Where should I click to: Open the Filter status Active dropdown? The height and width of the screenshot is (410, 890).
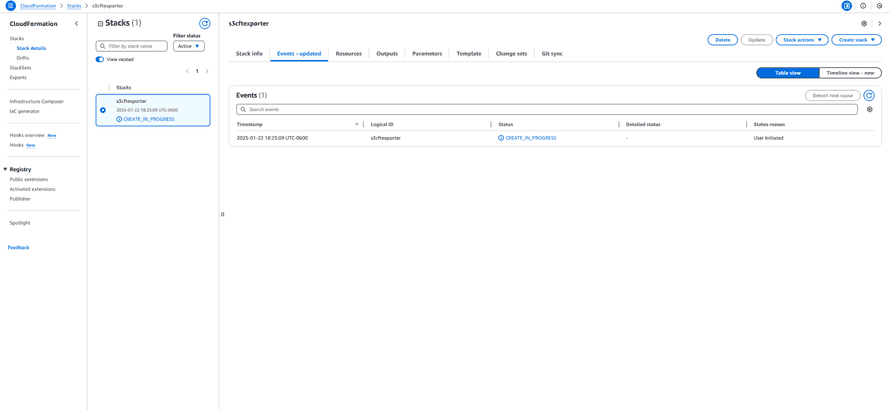click(x=188, y=46)
